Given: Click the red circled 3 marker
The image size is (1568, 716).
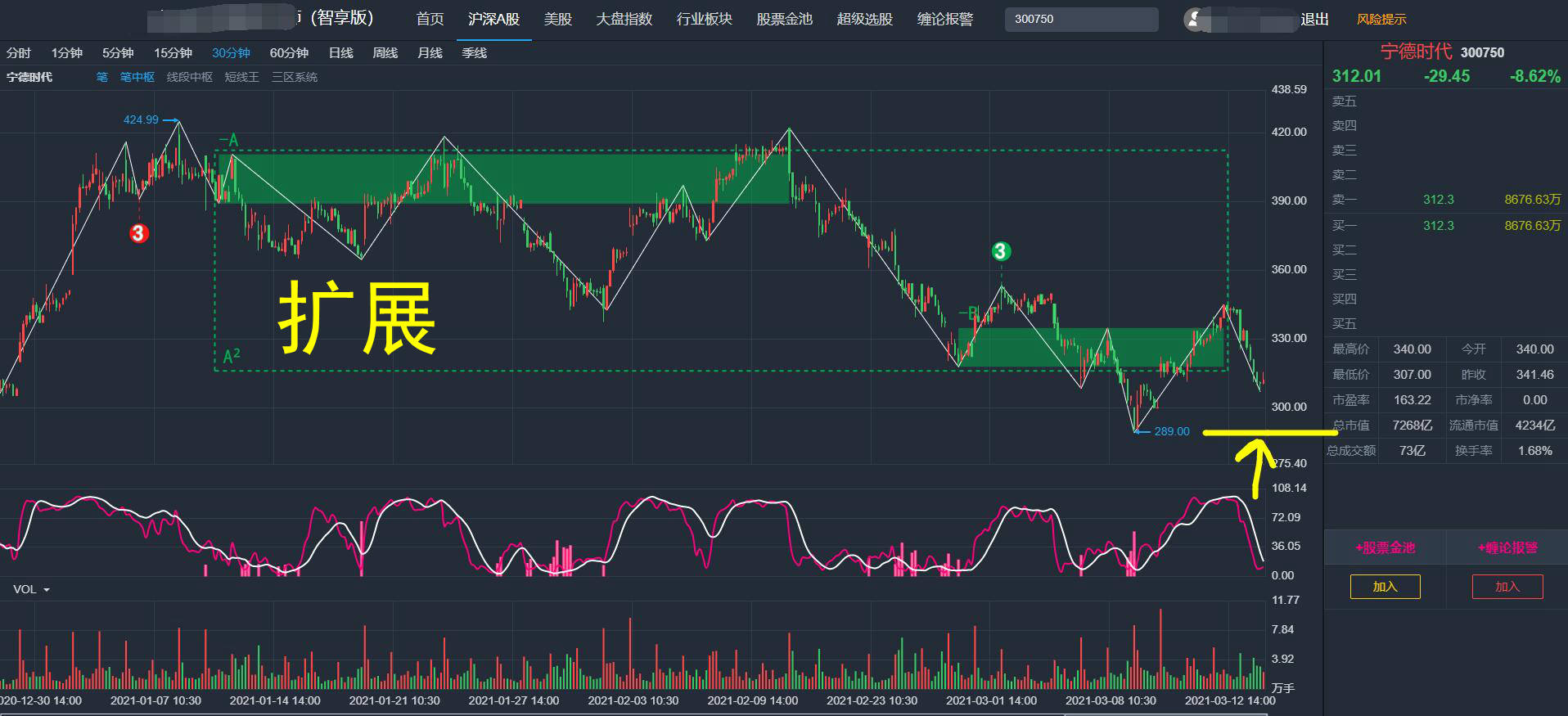Looking at the screenshot, I should pos(138,233).
